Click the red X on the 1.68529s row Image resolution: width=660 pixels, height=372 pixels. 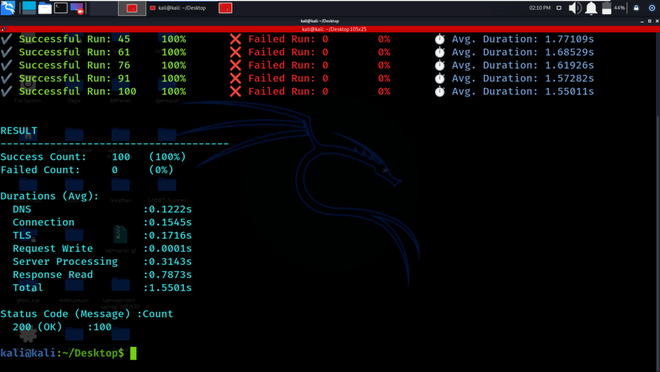(236, 52)
